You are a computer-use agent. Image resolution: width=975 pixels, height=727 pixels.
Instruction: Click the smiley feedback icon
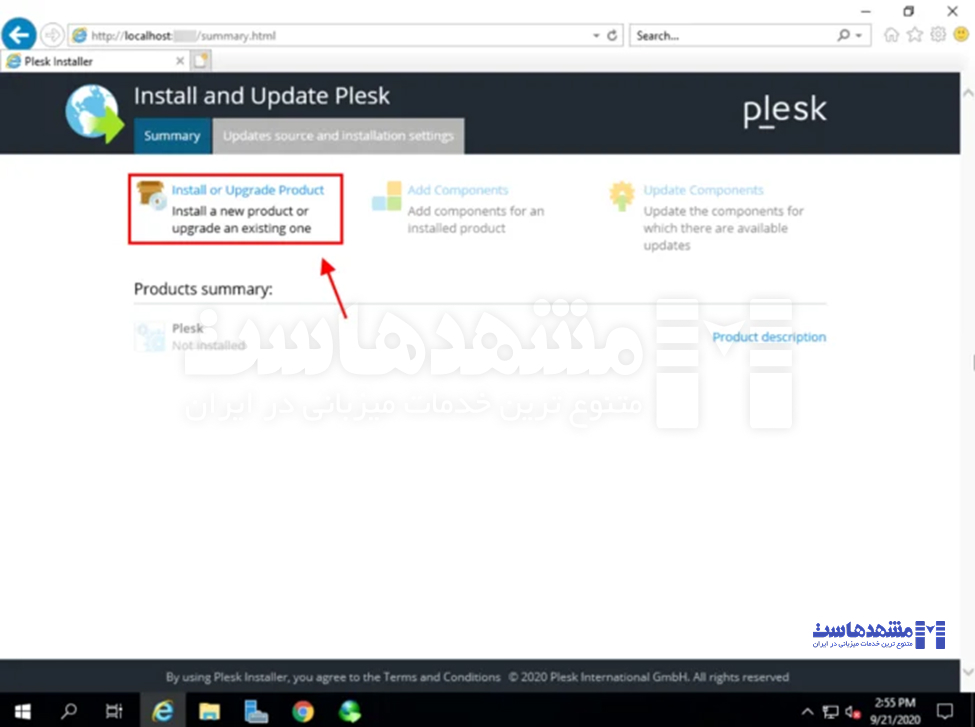pyautogui.click(x=961, y=35)
